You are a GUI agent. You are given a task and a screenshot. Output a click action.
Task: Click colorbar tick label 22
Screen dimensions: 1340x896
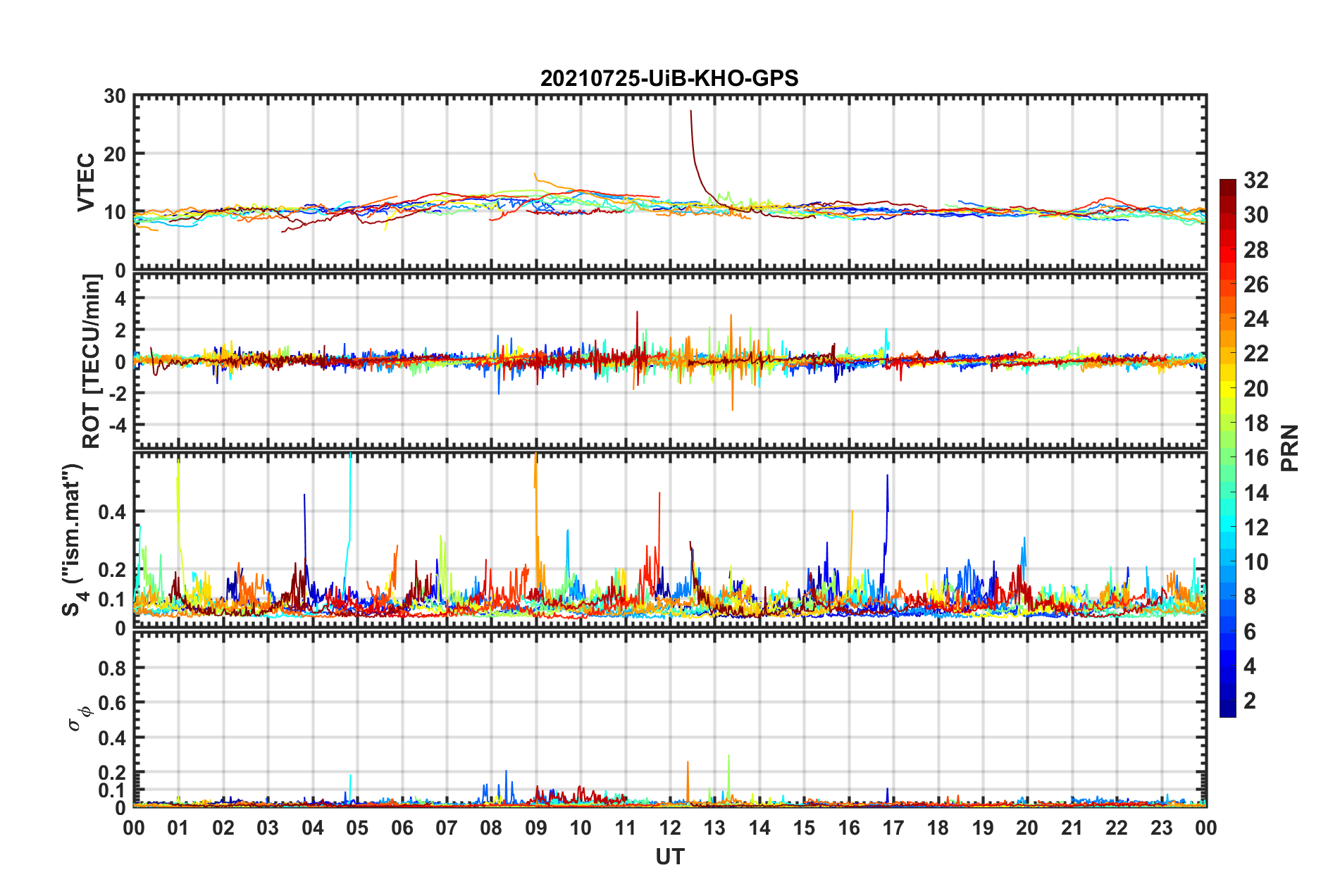click(1256, 354)
